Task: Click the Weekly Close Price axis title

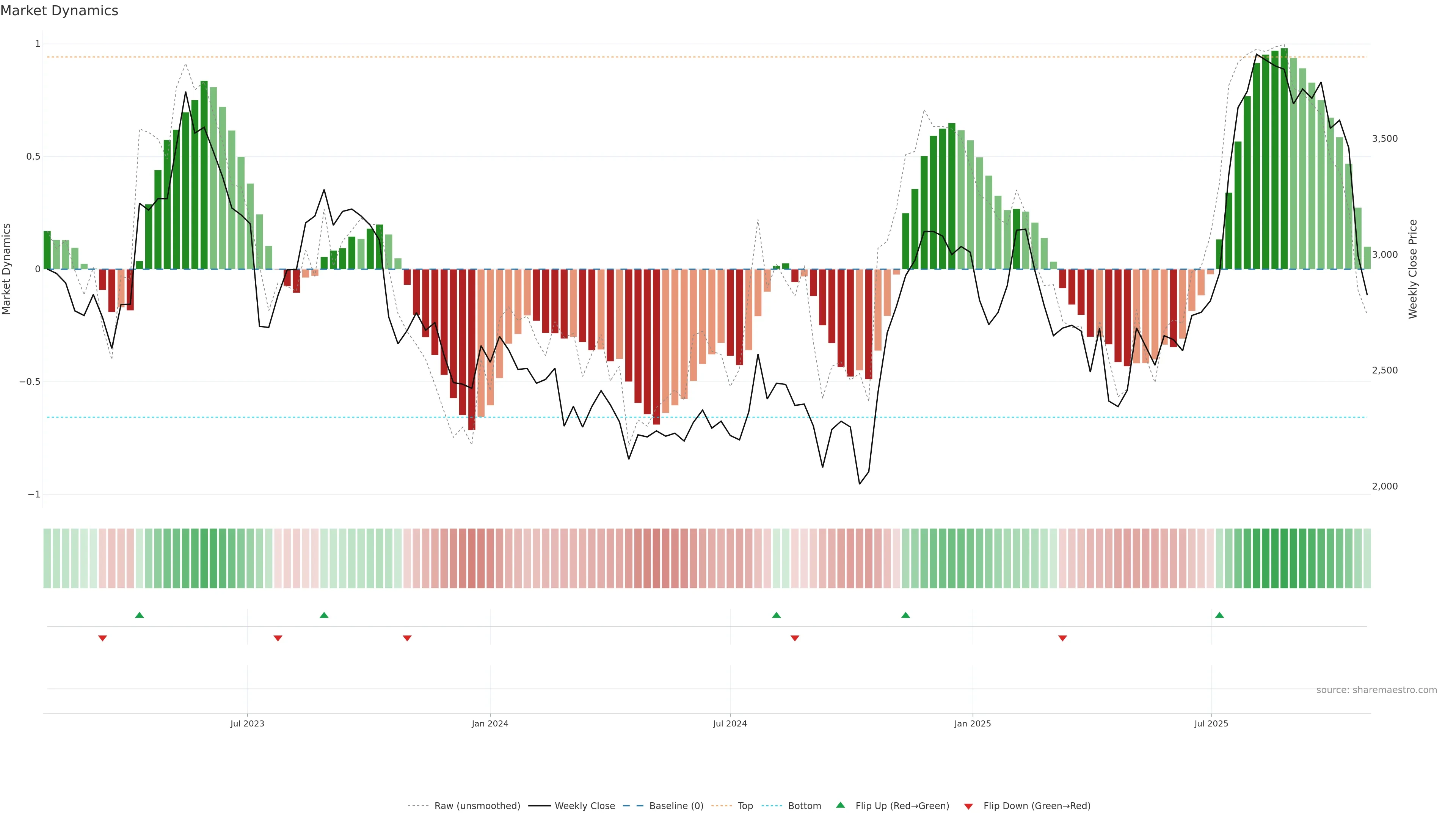Action: 1412,269
